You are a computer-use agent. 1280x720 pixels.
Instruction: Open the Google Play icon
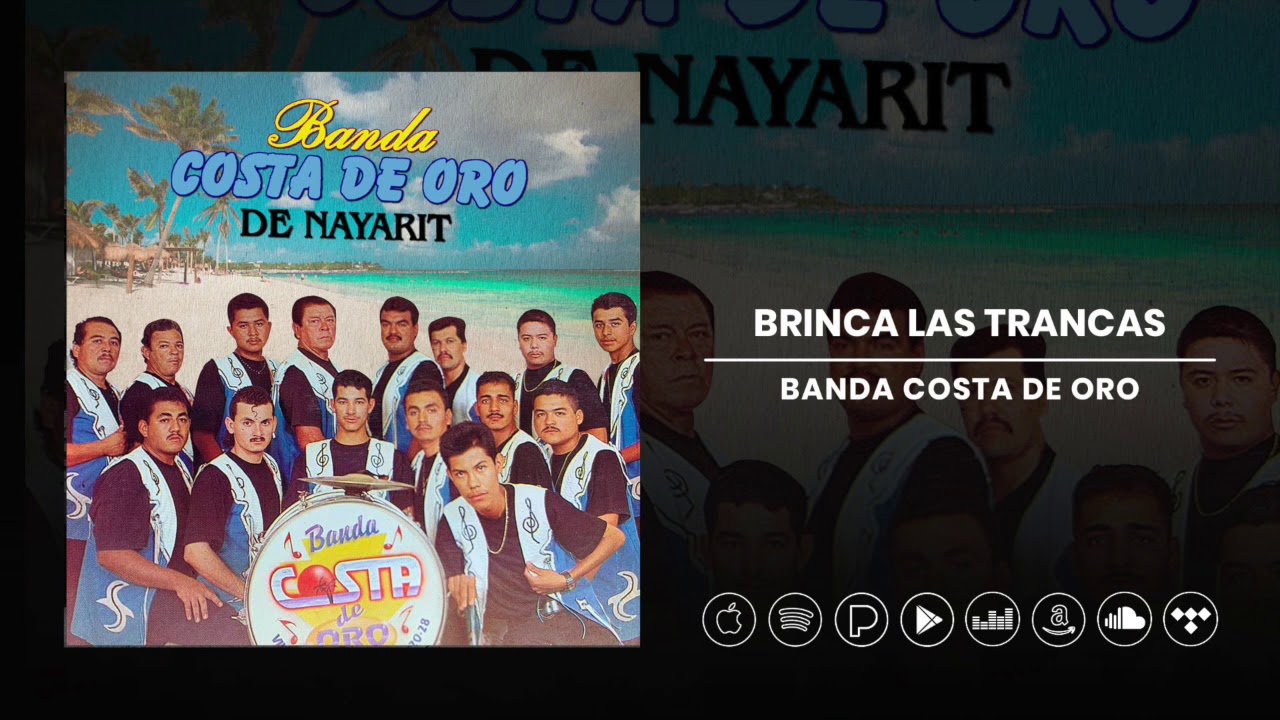(x=927, y=620)
